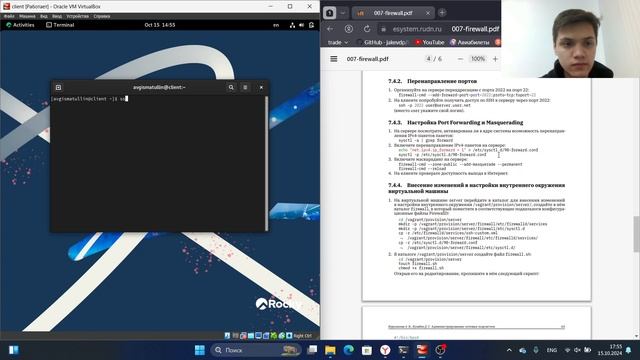Open the cloud tray icon
Viewport: 640px width, 360px height.
coord(522,350)
